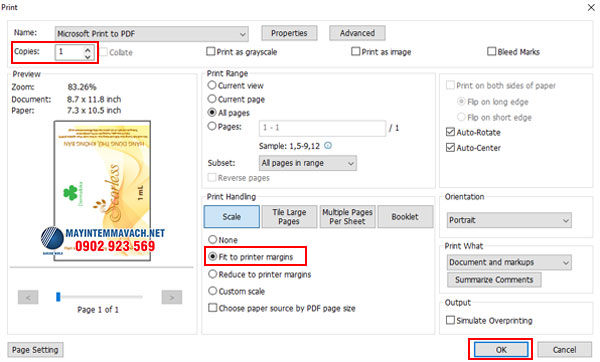Cancel the Print dialog

point(564,349)
